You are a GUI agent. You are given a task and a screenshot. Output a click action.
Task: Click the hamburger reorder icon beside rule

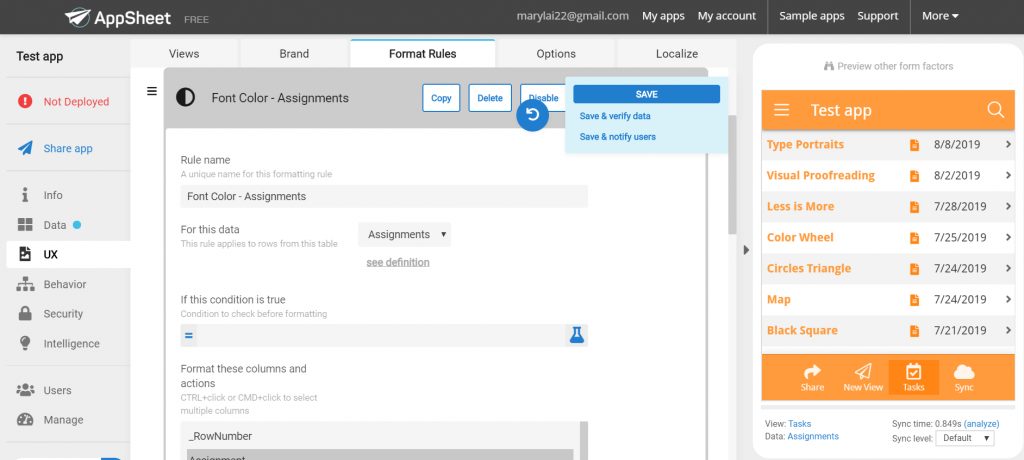(152, 91)
